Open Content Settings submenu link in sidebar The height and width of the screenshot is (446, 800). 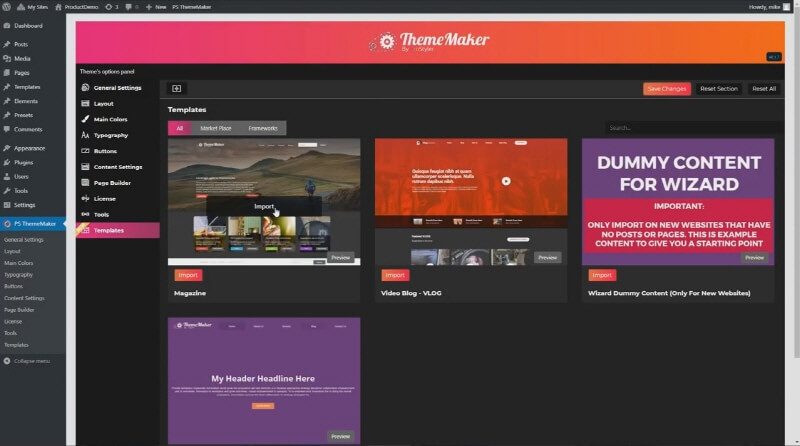pos(24,298)
